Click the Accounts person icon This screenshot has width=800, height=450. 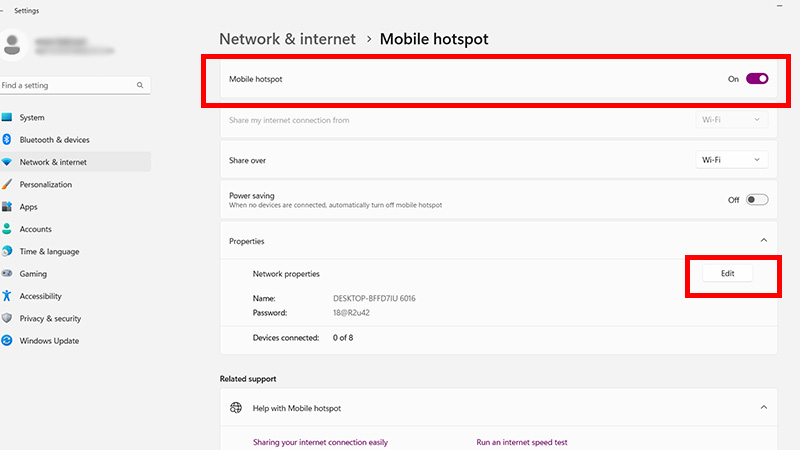7,229
